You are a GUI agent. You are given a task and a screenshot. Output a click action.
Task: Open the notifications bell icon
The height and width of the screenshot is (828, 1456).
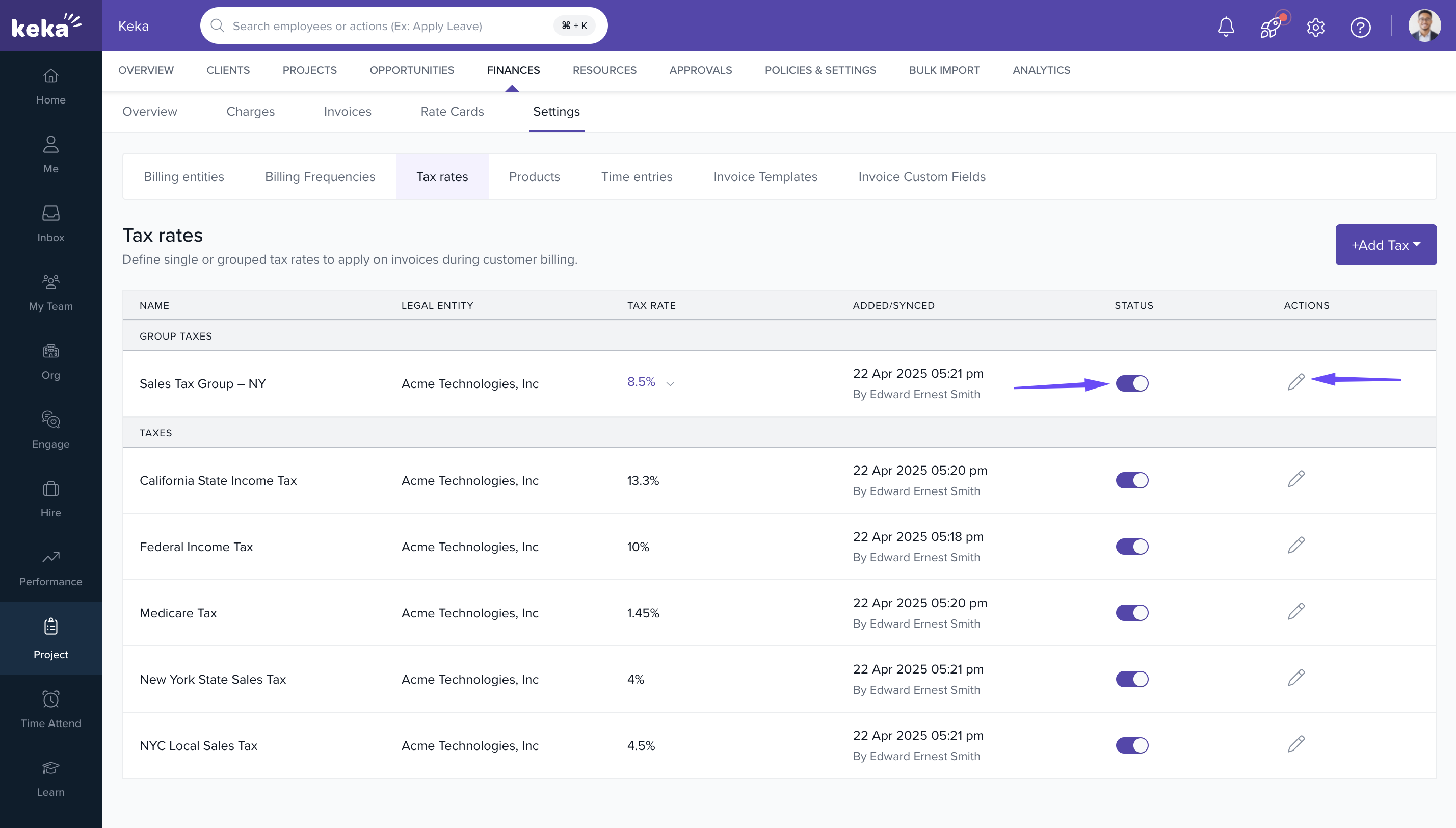pos(1226,26)
